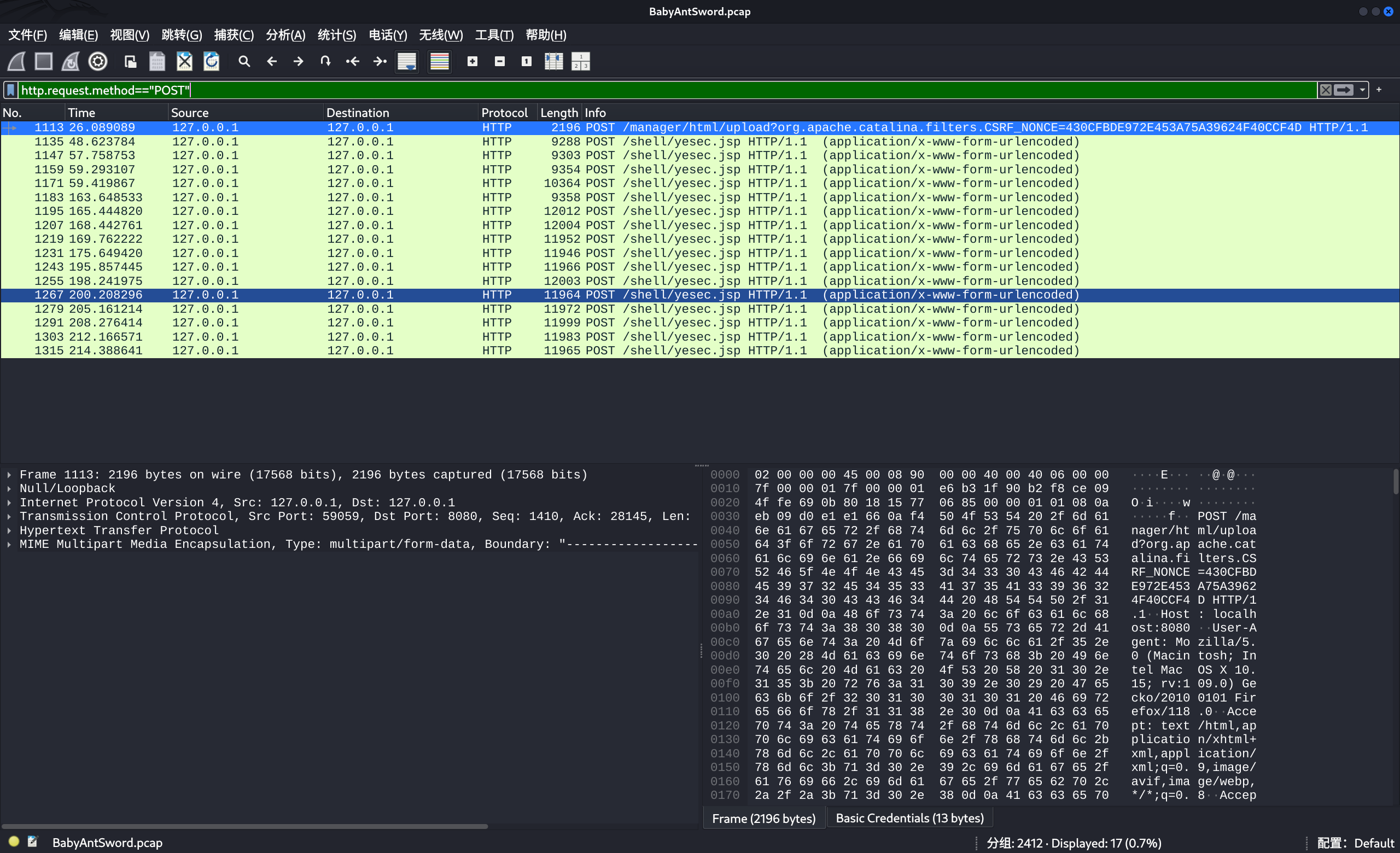Image resolution: width=1400 pixels, height=853 pixels.
Task: Click the resize columns icon
Action: tap(553, 61)
